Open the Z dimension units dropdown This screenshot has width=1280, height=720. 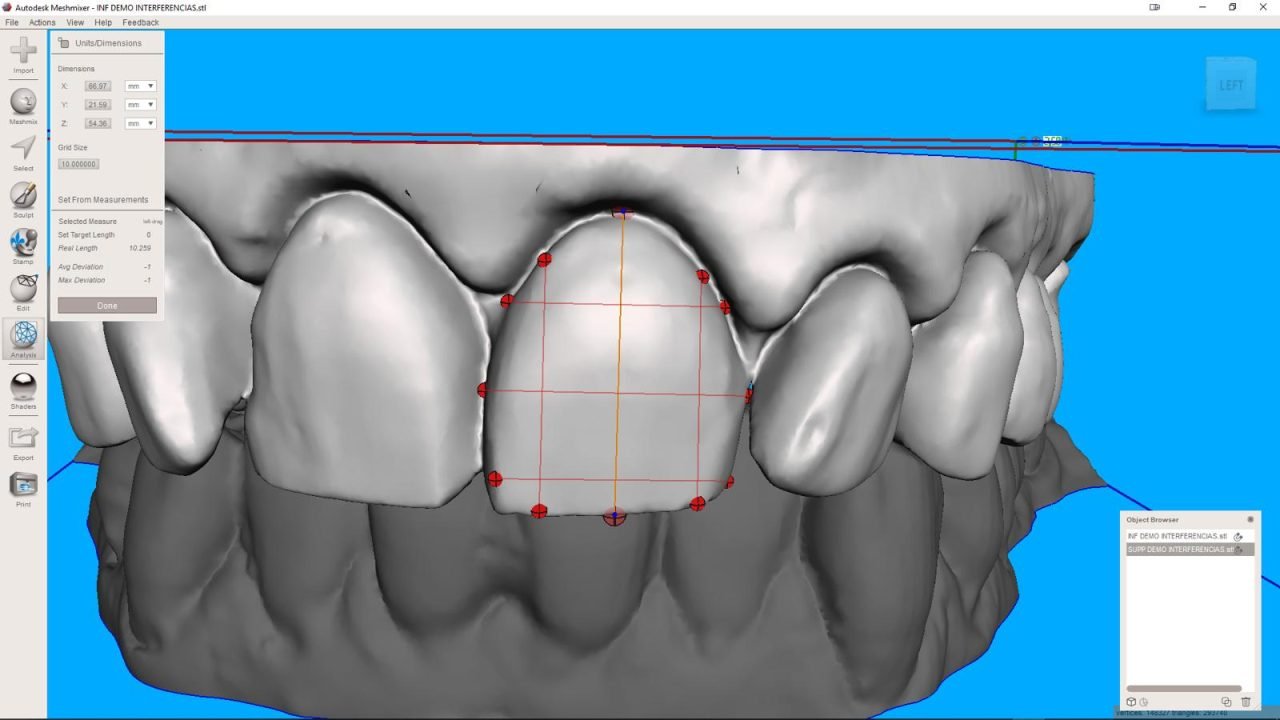click(x=140, y=124)
